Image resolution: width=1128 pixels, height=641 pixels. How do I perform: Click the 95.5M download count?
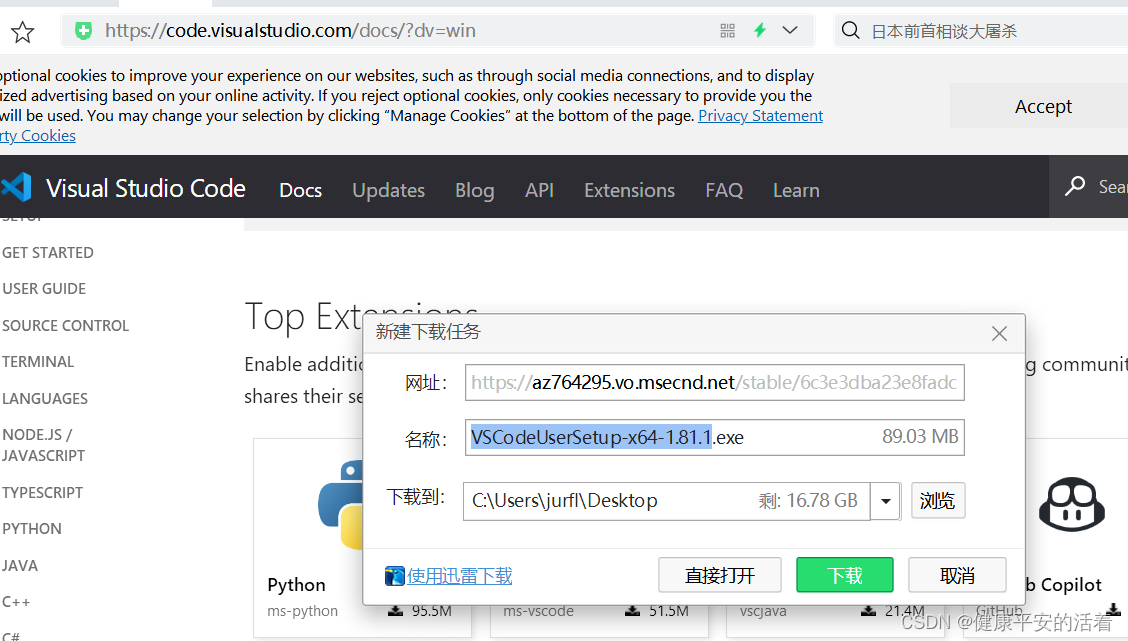432,611
